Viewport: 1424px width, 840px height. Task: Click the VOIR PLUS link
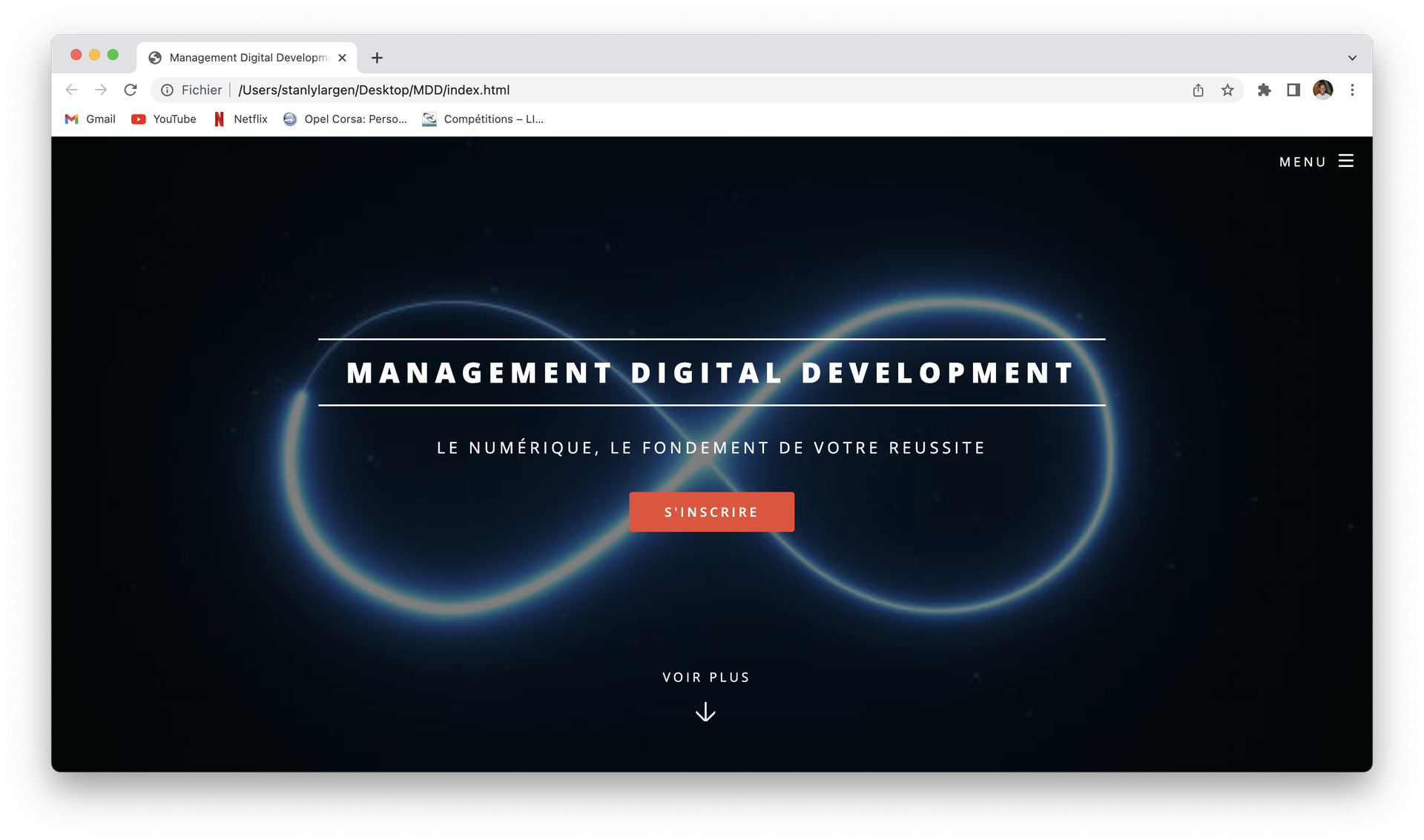click(705, 677)
